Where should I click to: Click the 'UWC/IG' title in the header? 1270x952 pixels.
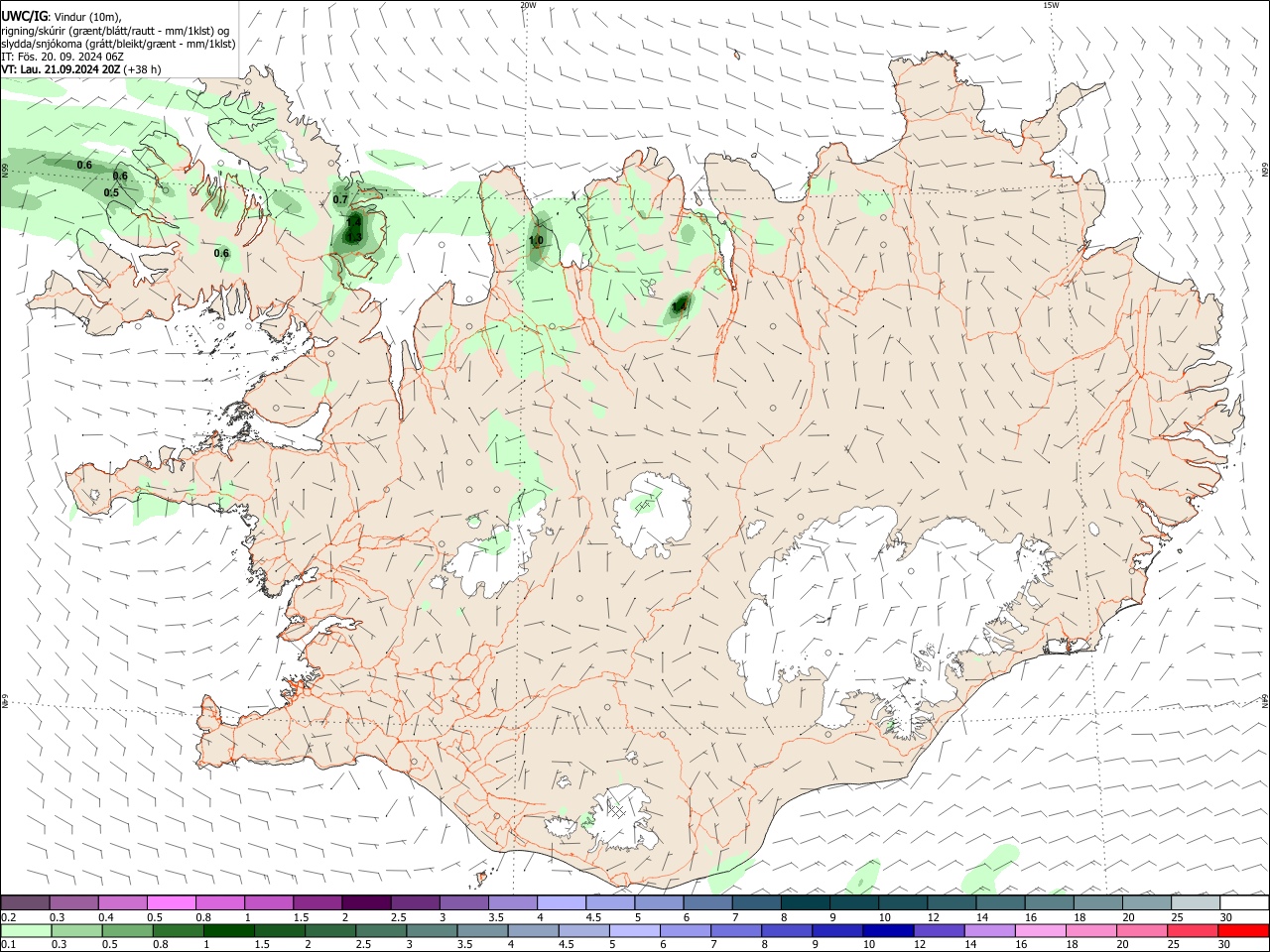24,15
